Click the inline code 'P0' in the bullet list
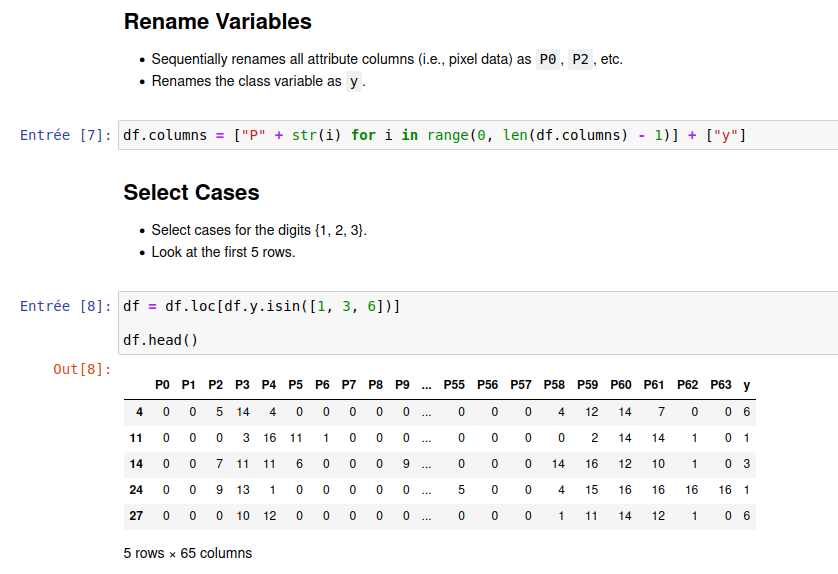Viewport: 838px width, 574px height. click(x=548, y=60)
